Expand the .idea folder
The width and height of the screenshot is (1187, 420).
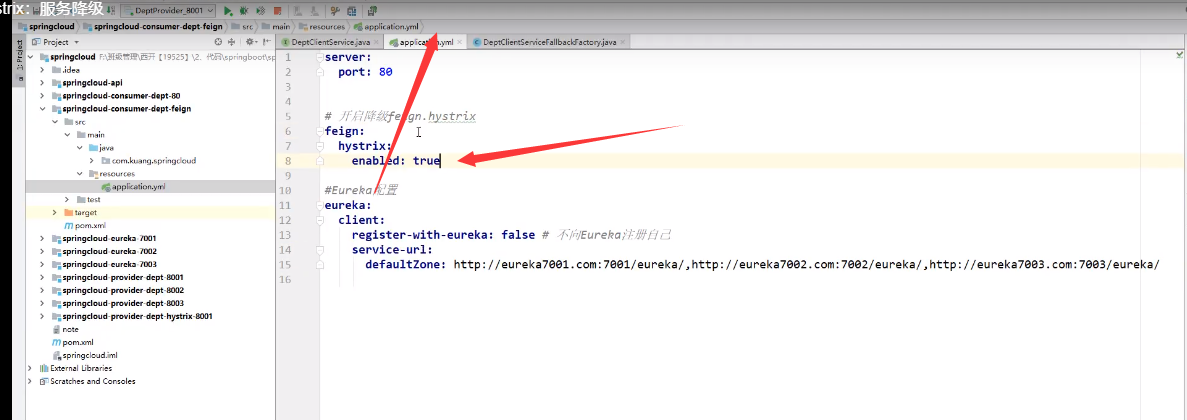tap(42, 70)
